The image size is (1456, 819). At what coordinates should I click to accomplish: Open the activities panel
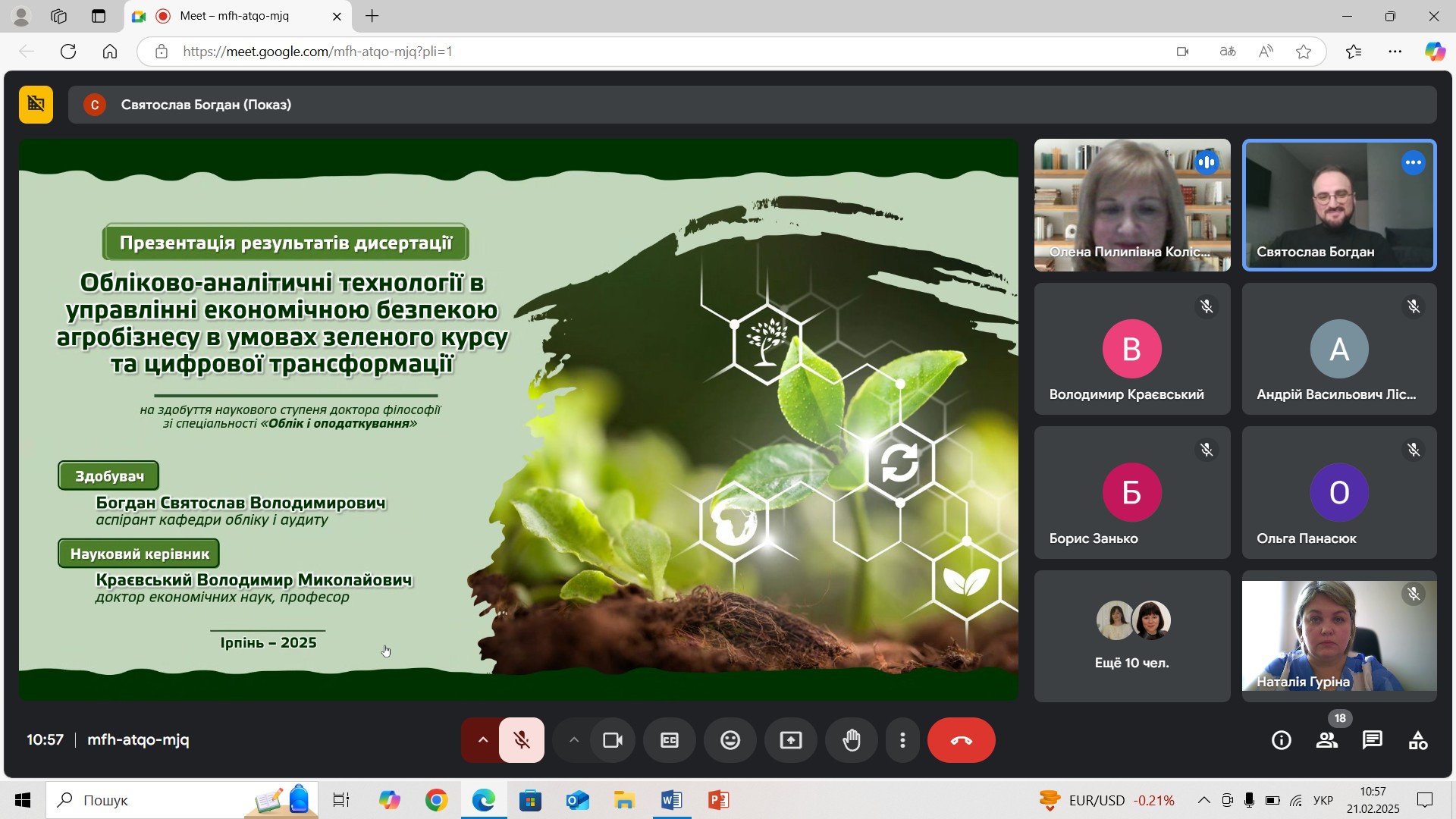point(1418,740)
